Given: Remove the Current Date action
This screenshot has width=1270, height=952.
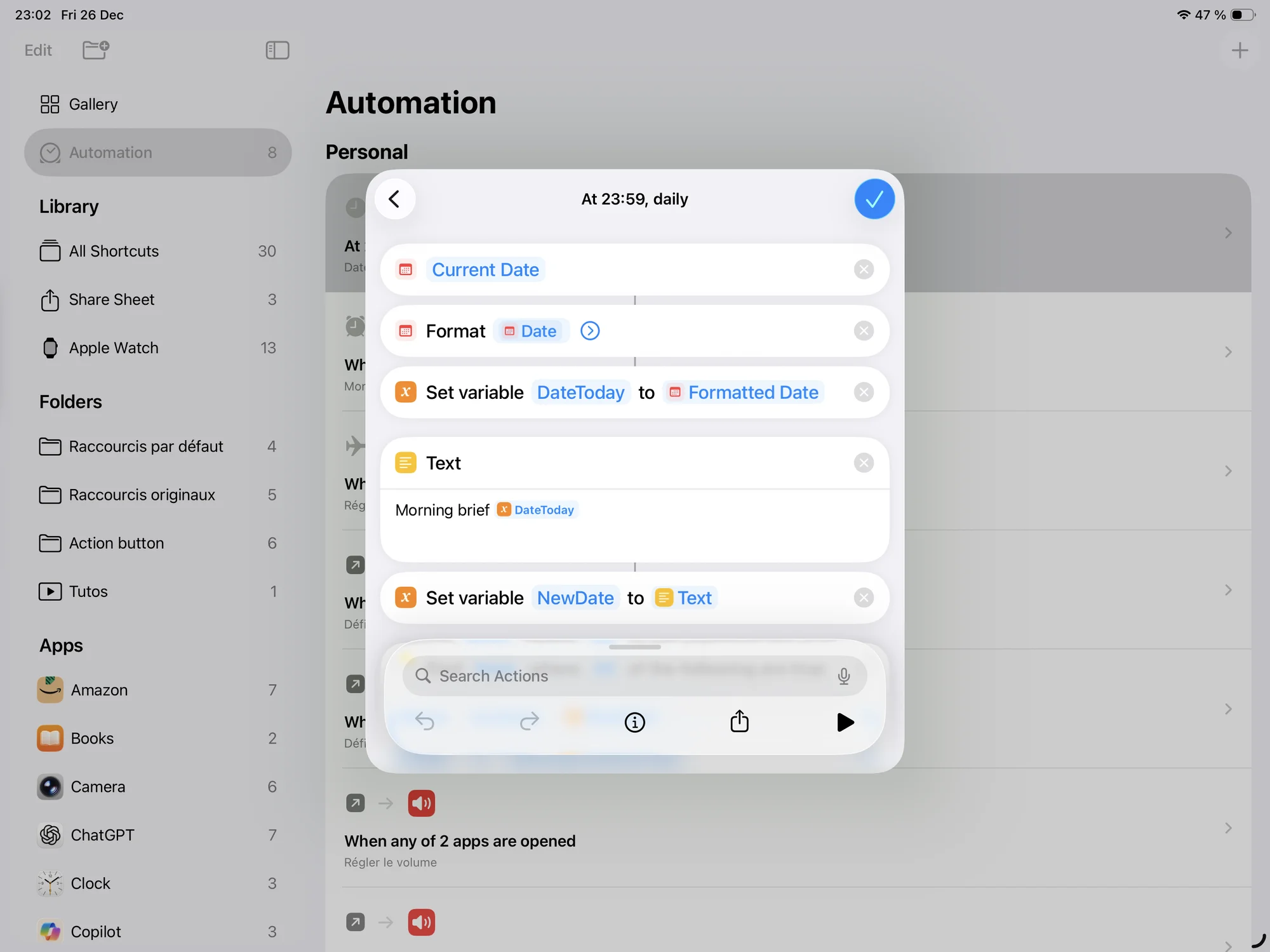Looking at the screenshot, I should click(863, 270).
